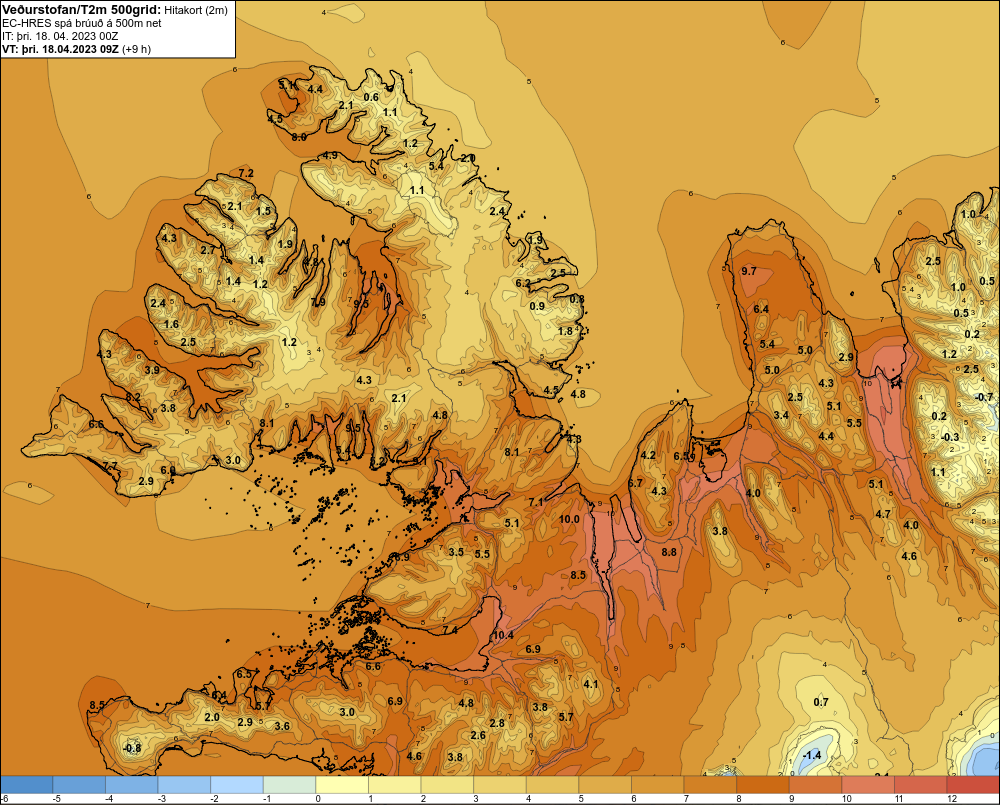This screenshot has height=805, width=1000.
Task: Click the legend swatch between 11 and 12
Action: (921, 785)
